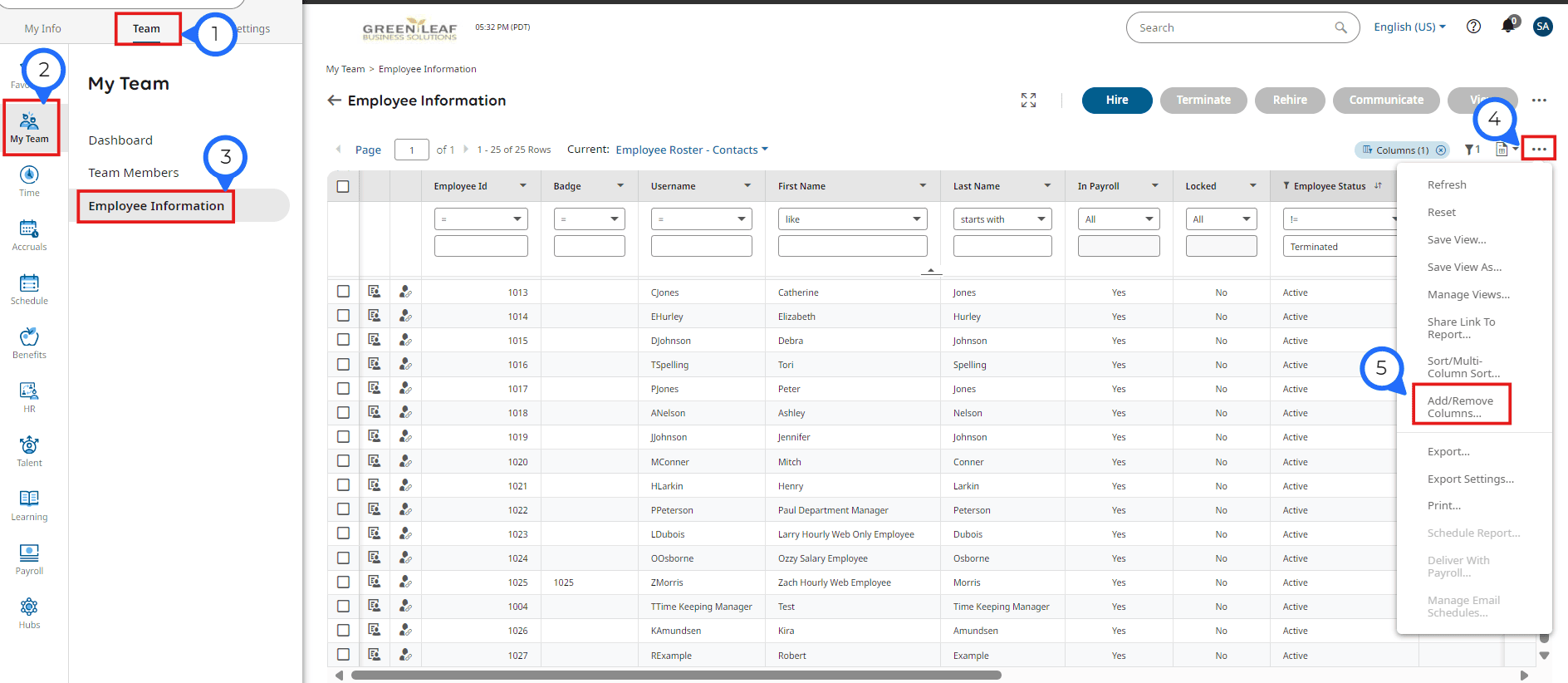Viewport: 1568px width, 683px height.
Task: Open Team Members in the sidebar
Action: click(134, 173)
